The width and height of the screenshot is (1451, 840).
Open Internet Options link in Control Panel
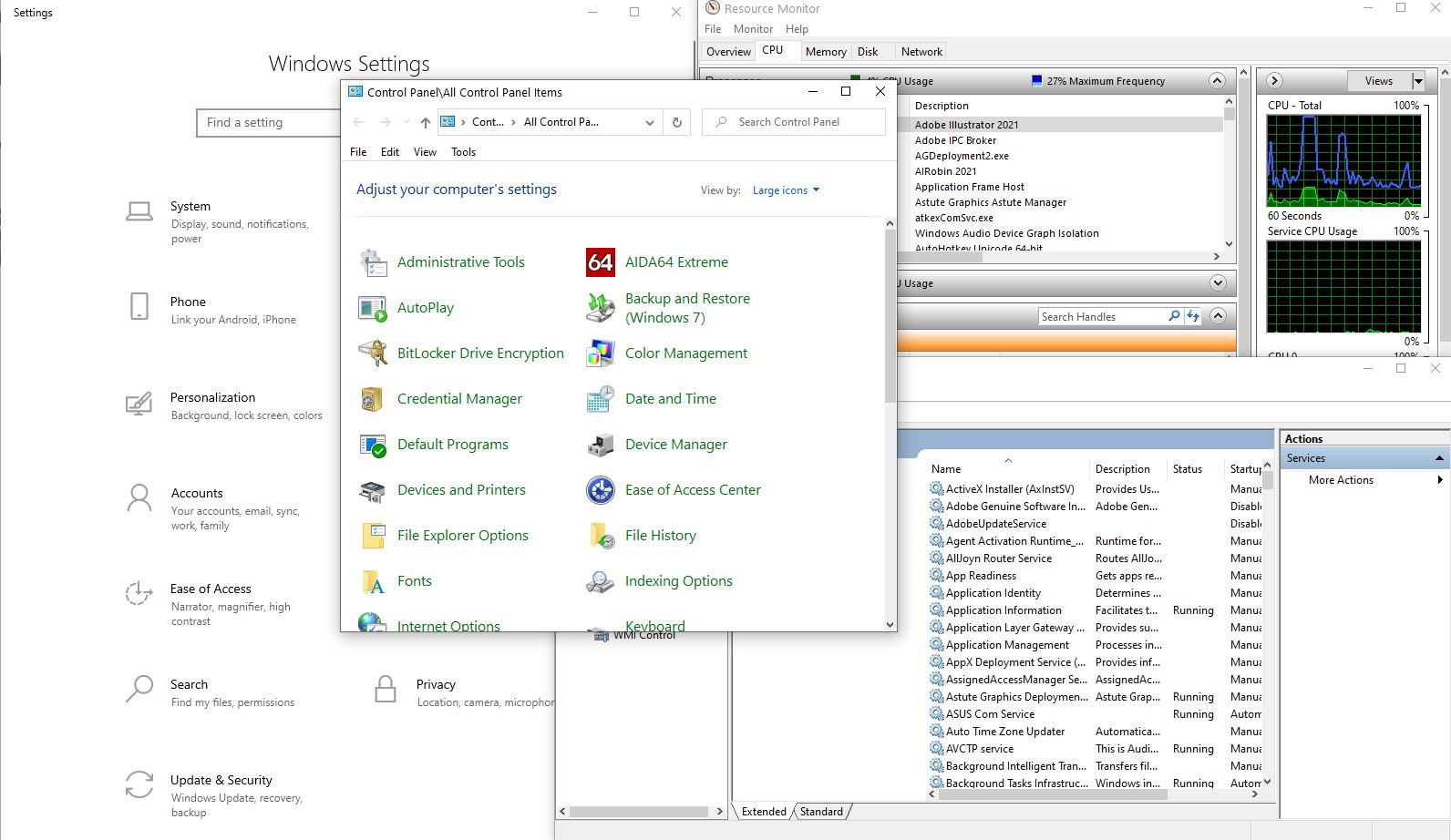tap(448, 627)
